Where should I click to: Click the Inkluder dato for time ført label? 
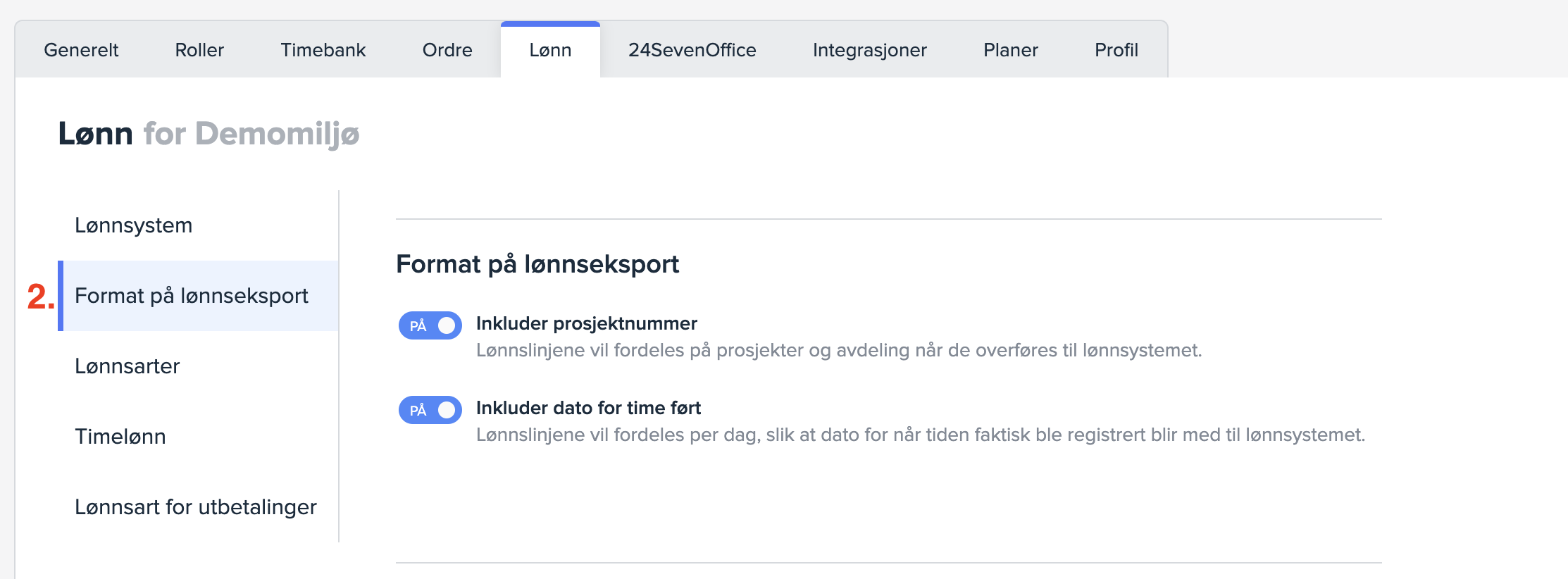(588, 408)
